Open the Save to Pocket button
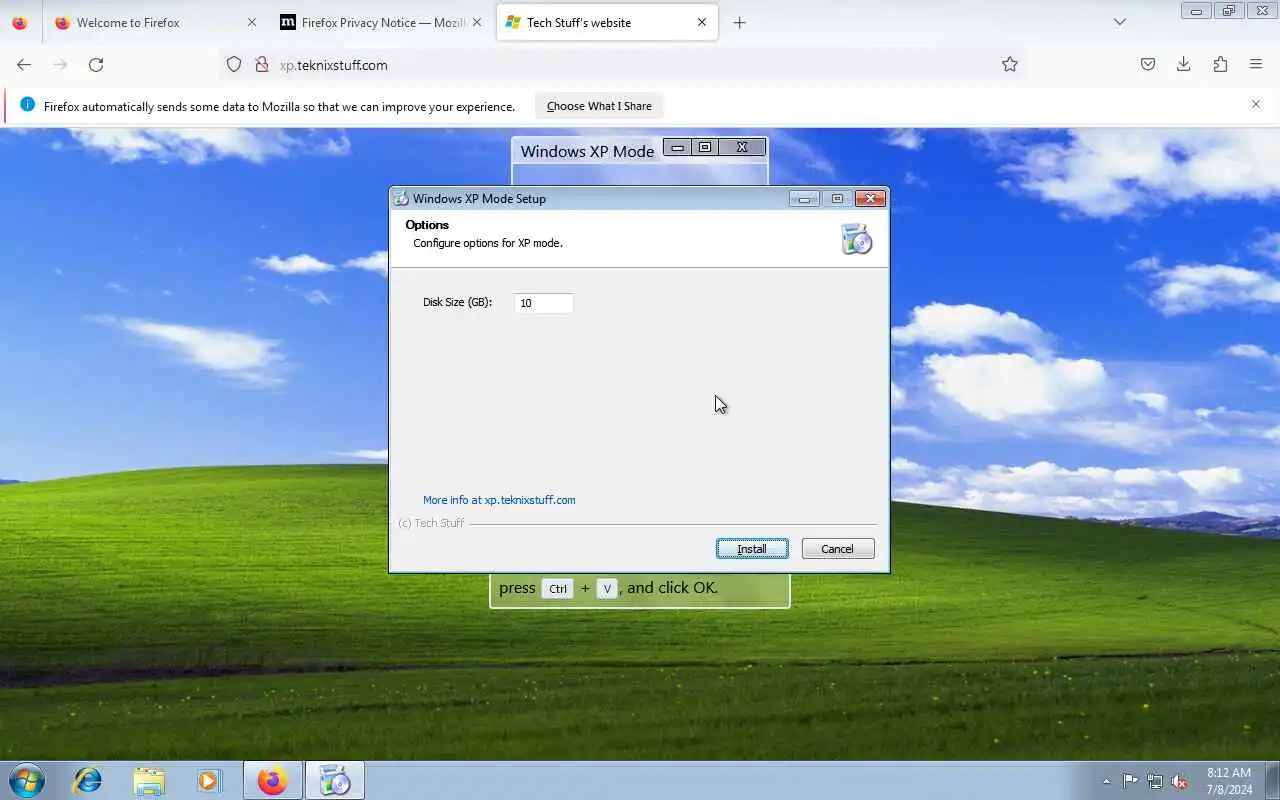Viewport: 1280px width, 800px height. point(1148,64)
